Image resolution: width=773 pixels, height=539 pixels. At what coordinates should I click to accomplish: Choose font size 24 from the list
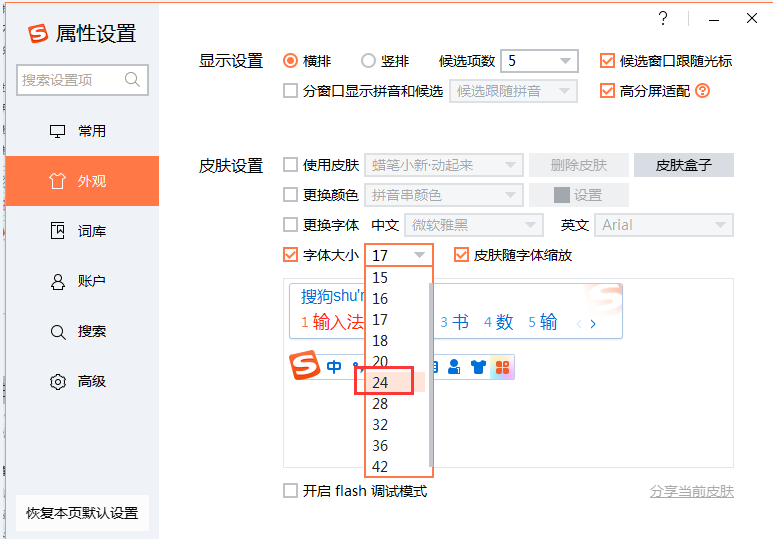pos(397,383)
